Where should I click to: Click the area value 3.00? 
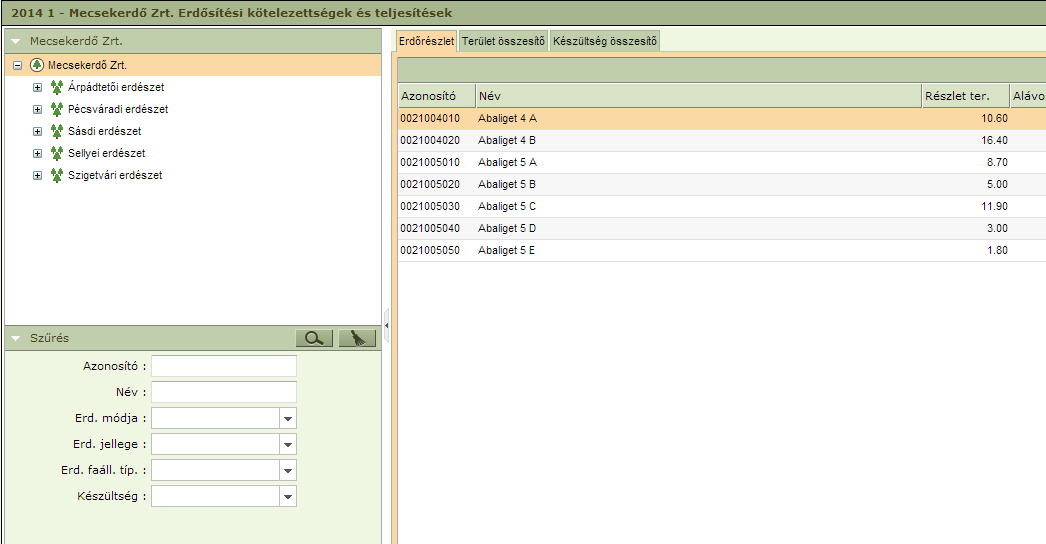(x=997, y=228)
